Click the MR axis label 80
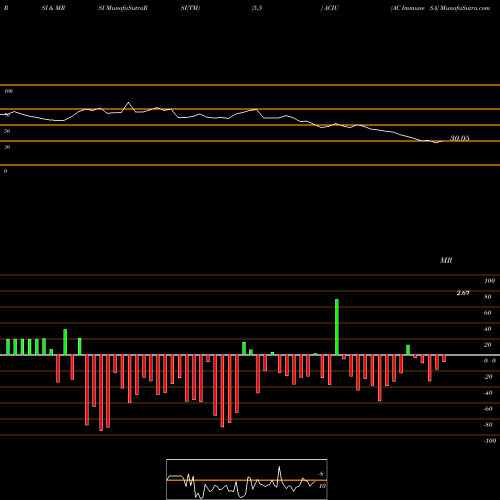This screenshot has width=500, height=500. (488, 297)
